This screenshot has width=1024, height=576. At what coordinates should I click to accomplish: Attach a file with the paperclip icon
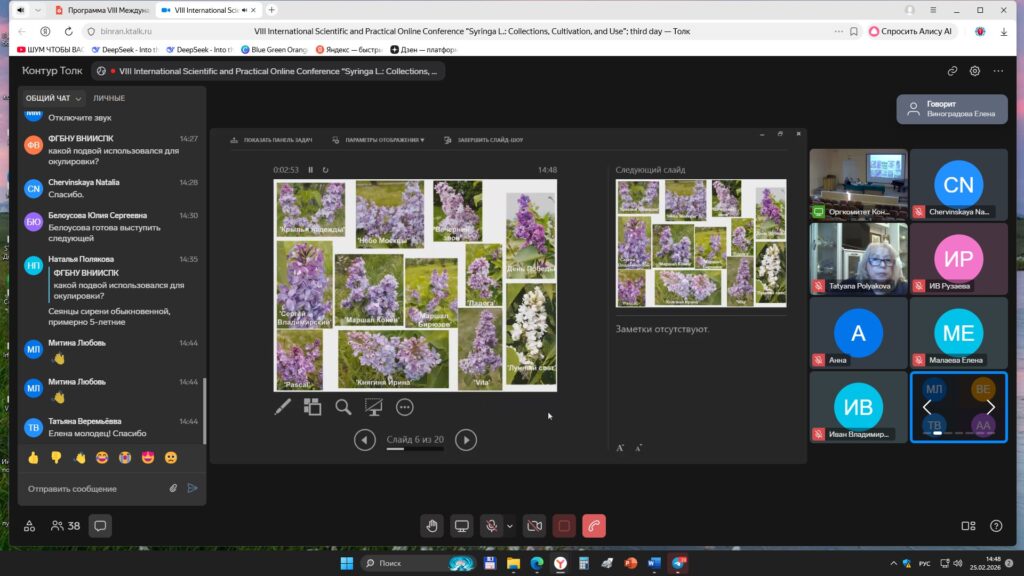pyautogui.click(x=173, y=488)
